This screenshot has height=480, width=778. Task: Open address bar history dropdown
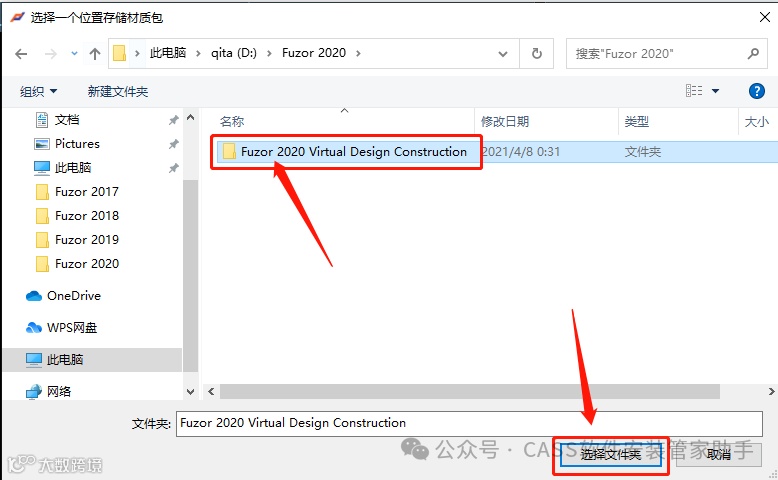pos(503,54)
